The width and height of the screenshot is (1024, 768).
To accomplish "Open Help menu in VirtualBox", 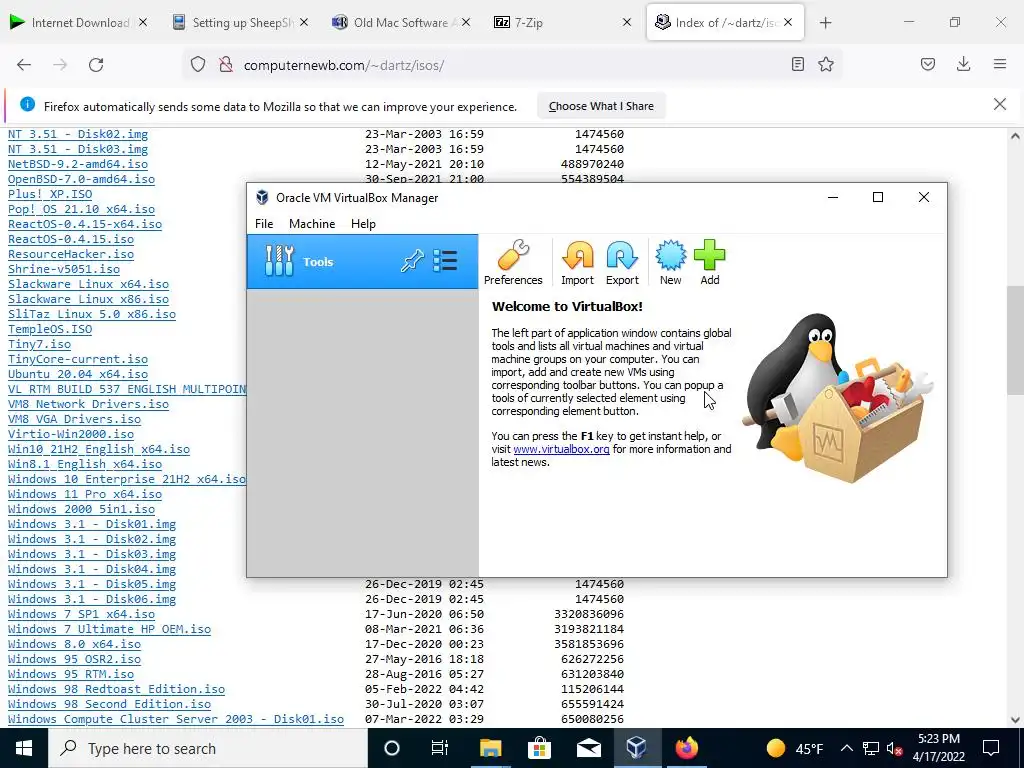I will coord(363,224).
